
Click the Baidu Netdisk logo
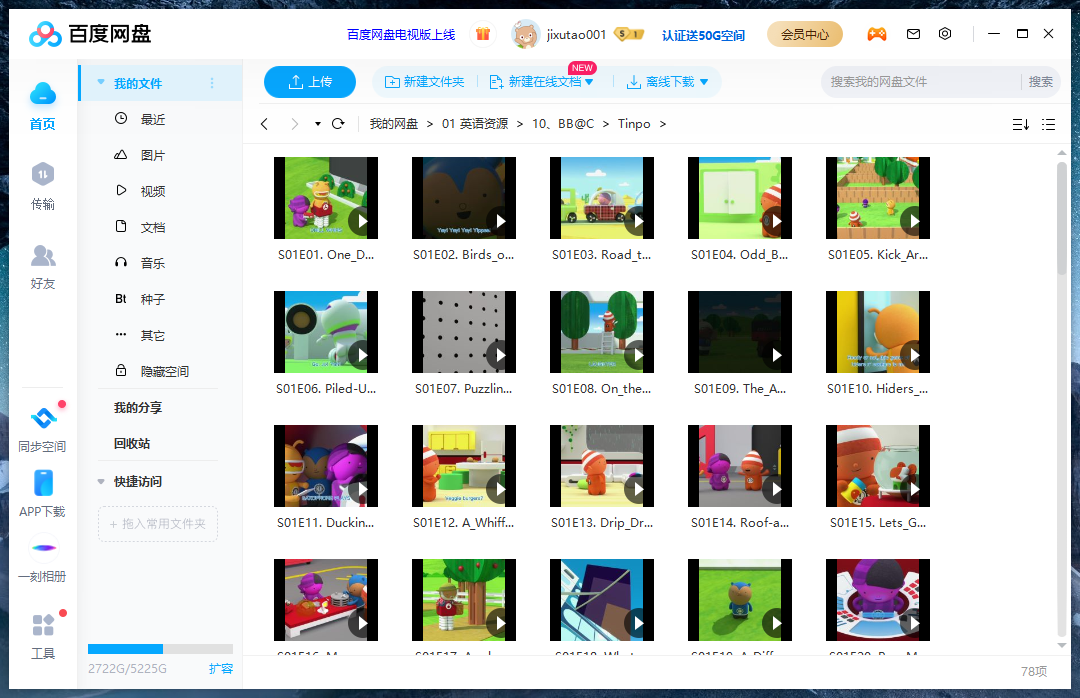coord(90,34)
